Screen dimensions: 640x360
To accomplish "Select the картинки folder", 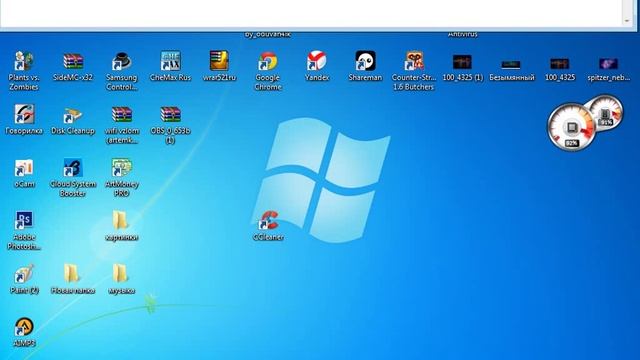I will [121, 221].
